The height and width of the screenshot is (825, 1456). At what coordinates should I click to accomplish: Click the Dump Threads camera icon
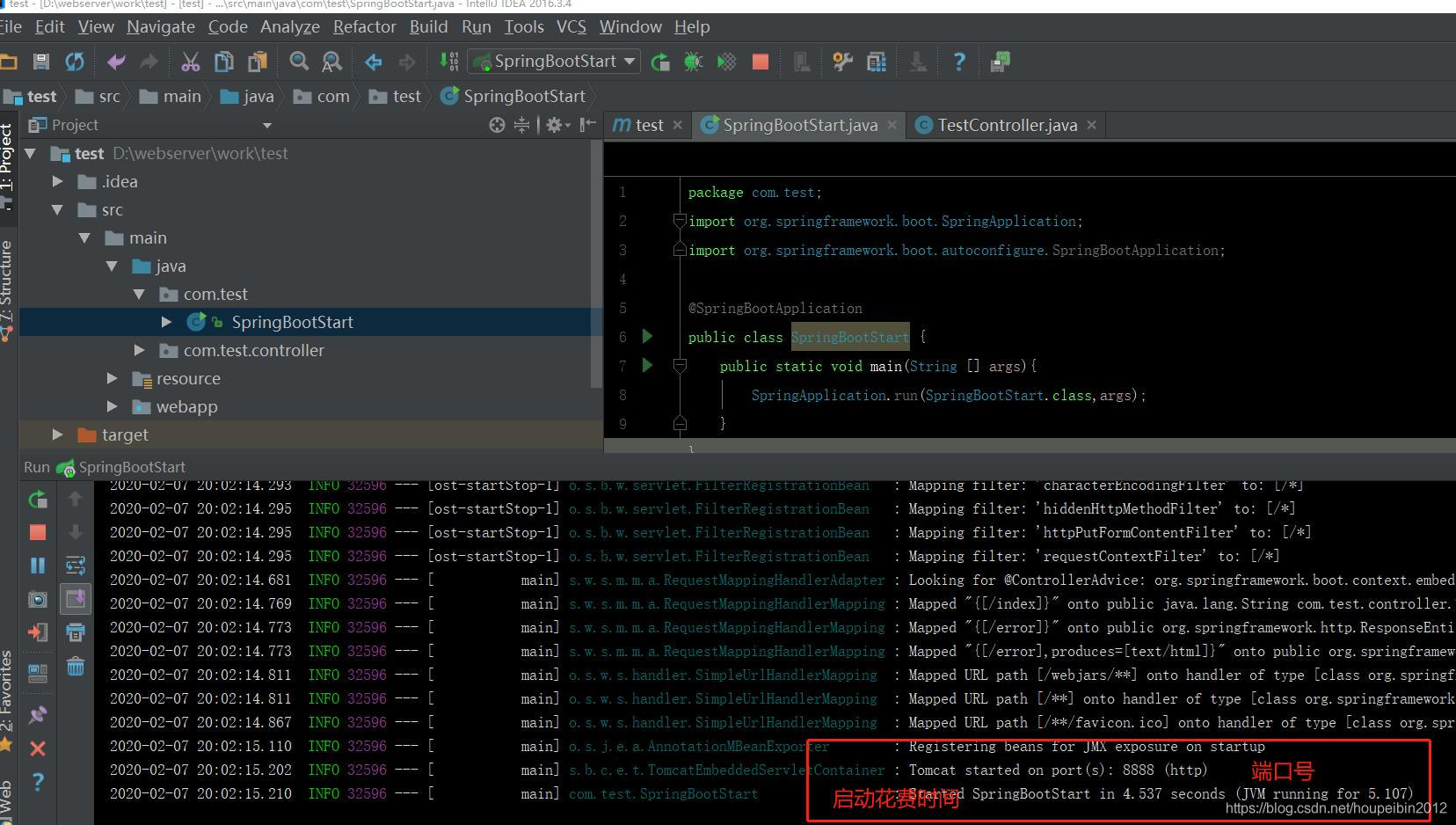point(38,599)
